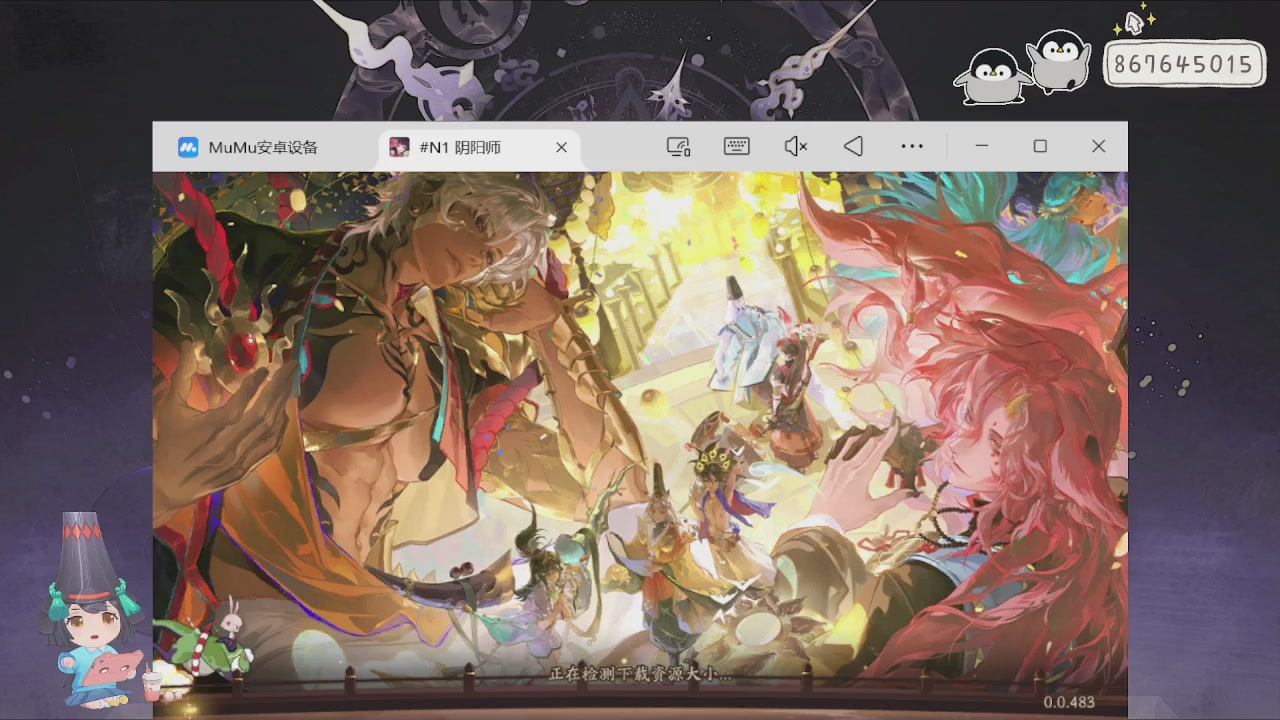Click the version number 0.0.483
Viewport: 1280px width, 720px height.
1069,702
